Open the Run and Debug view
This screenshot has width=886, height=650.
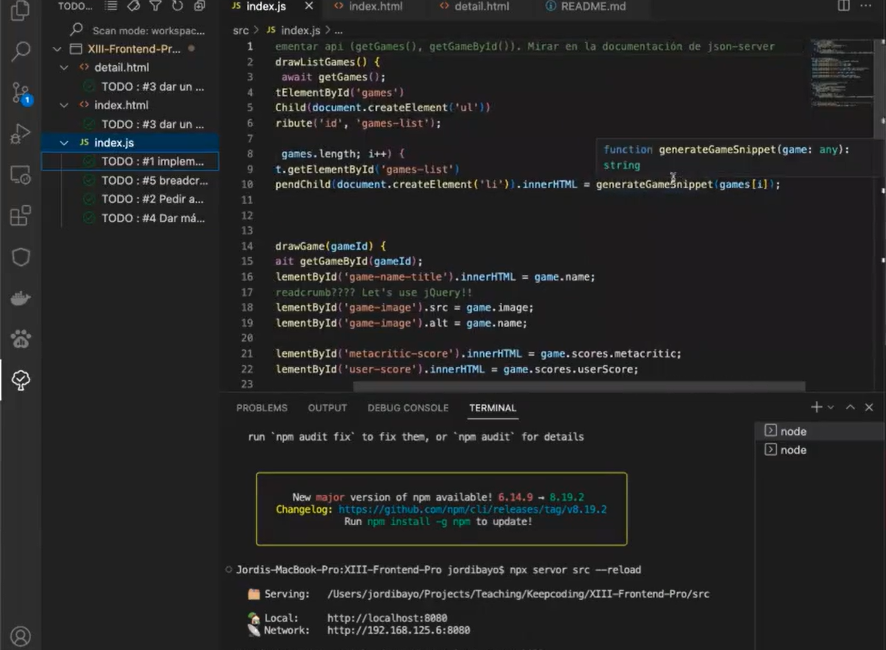click(x=20, y=134)
